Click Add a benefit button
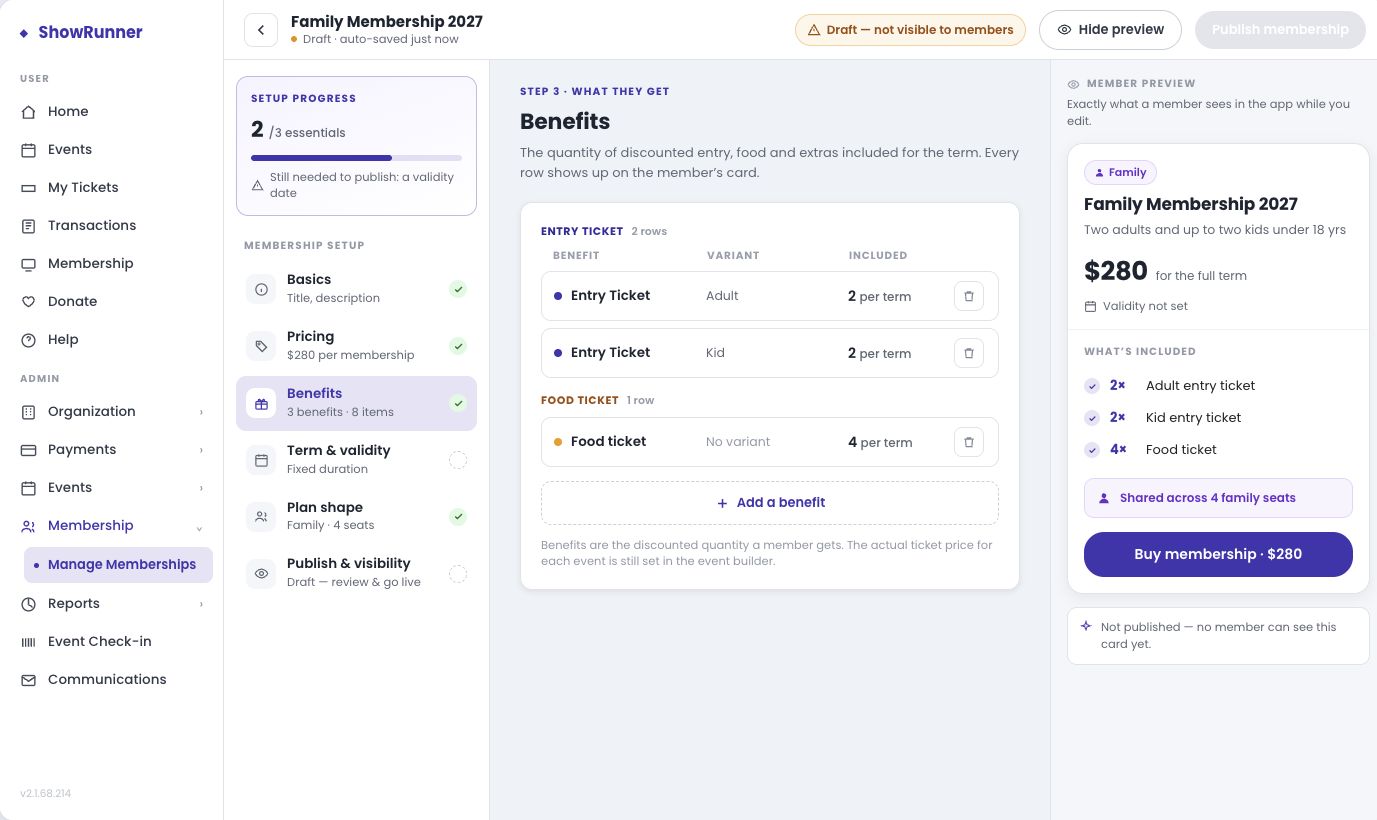 pyautogui.click(x=770, y=503)
